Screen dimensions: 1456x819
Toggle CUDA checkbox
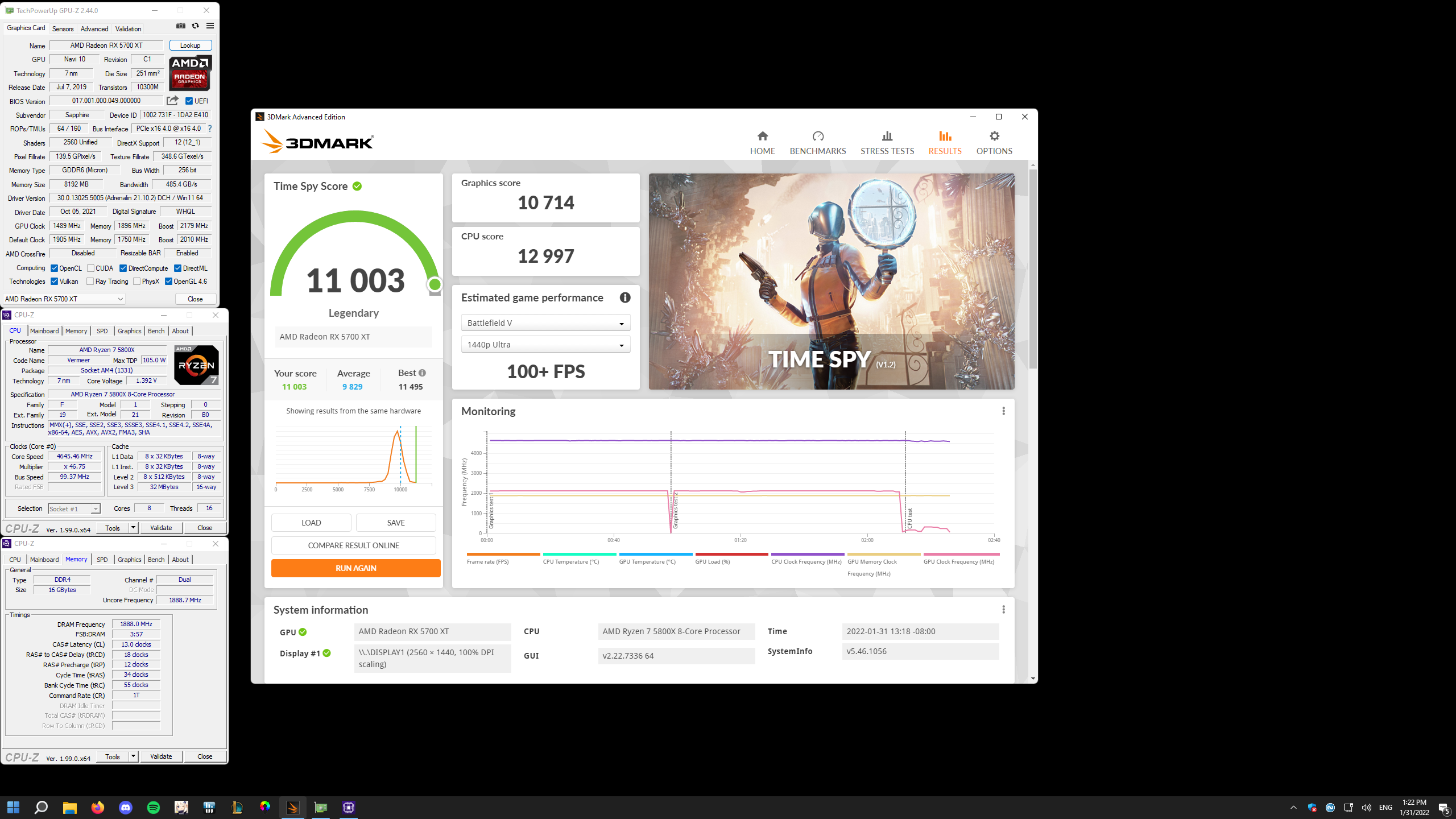pyautogui.click(x=90, y=268)
